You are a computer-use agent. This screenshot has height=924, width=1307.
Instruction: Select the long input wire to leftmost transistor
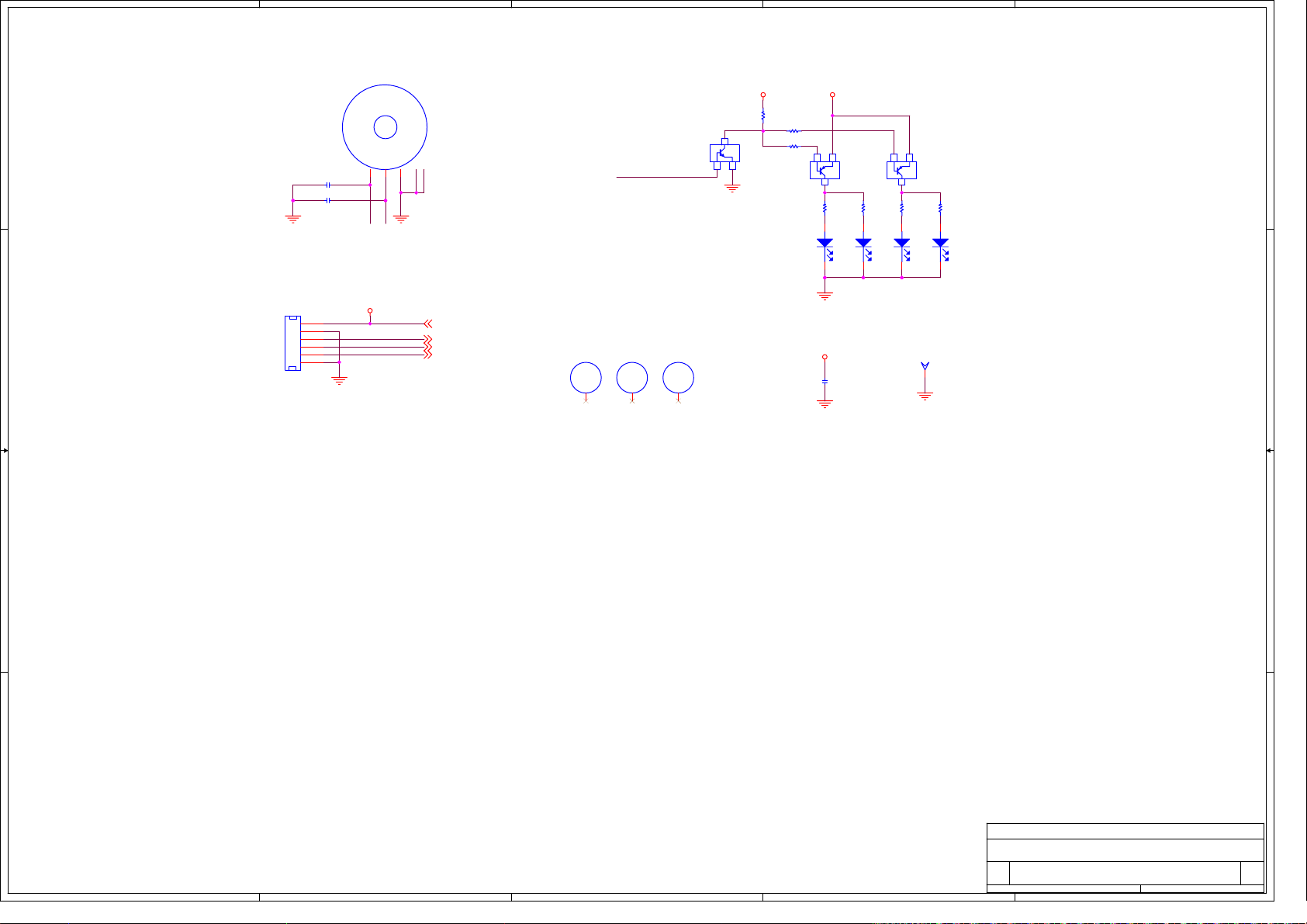pyautogui.click(x=666, y=177)
